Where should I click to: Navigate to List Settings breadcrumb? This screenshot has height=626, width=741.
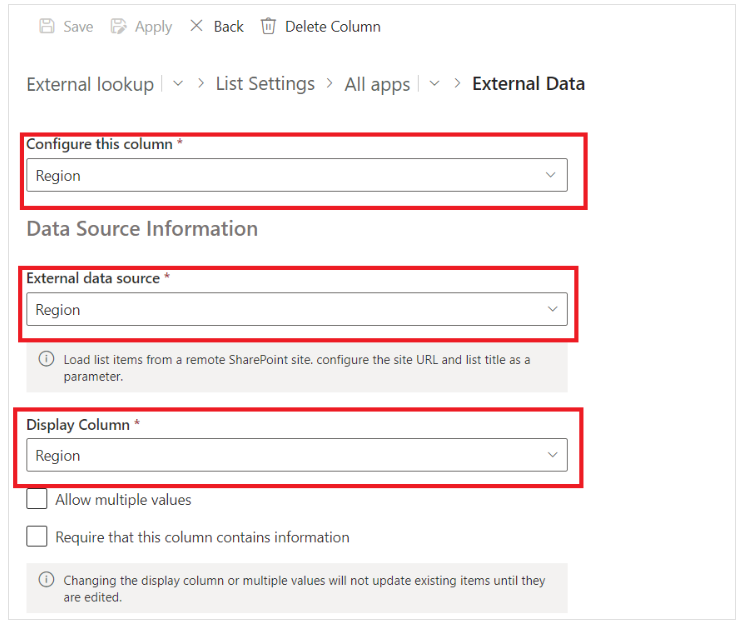coord(265,84)
